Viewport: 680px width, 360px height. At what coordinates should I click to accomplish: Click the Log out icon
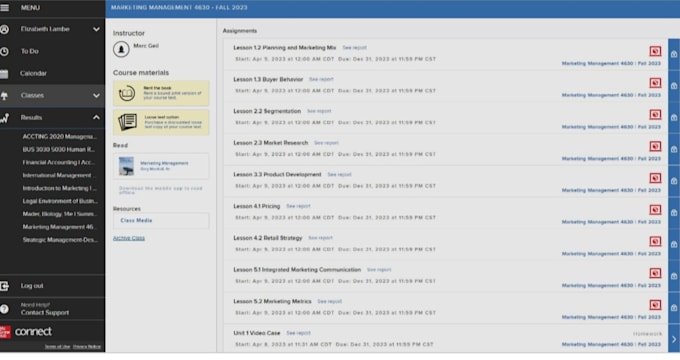pyautogui.click(x=4, y=286)
